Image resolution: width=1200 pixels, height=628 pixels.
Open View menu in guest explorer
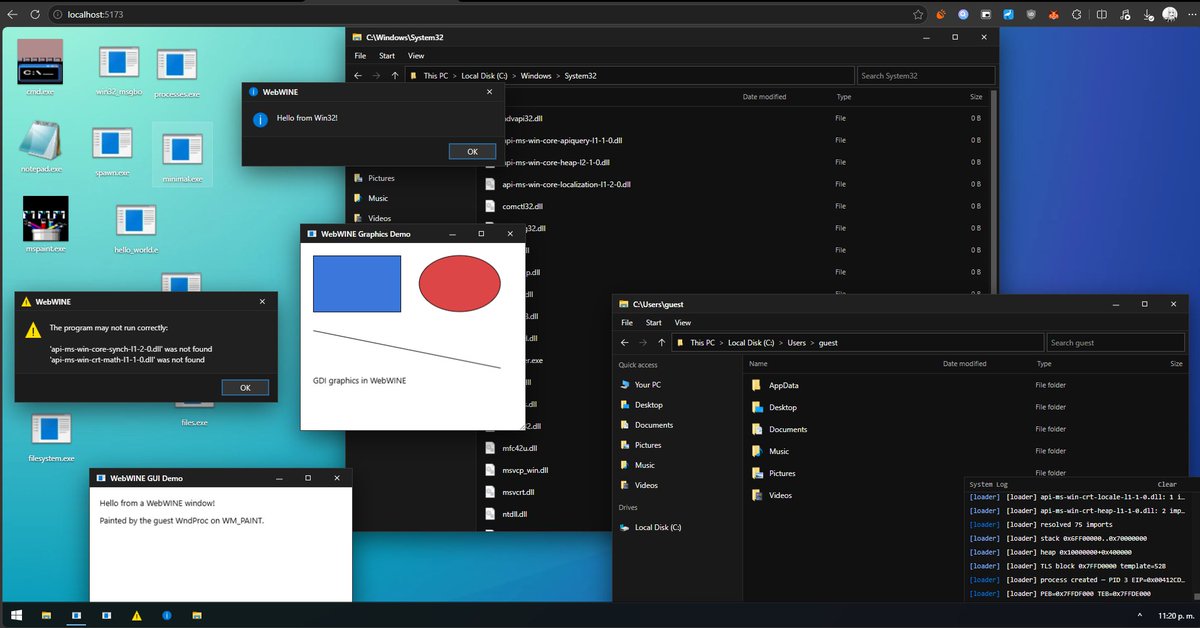(x=683, y=323)
